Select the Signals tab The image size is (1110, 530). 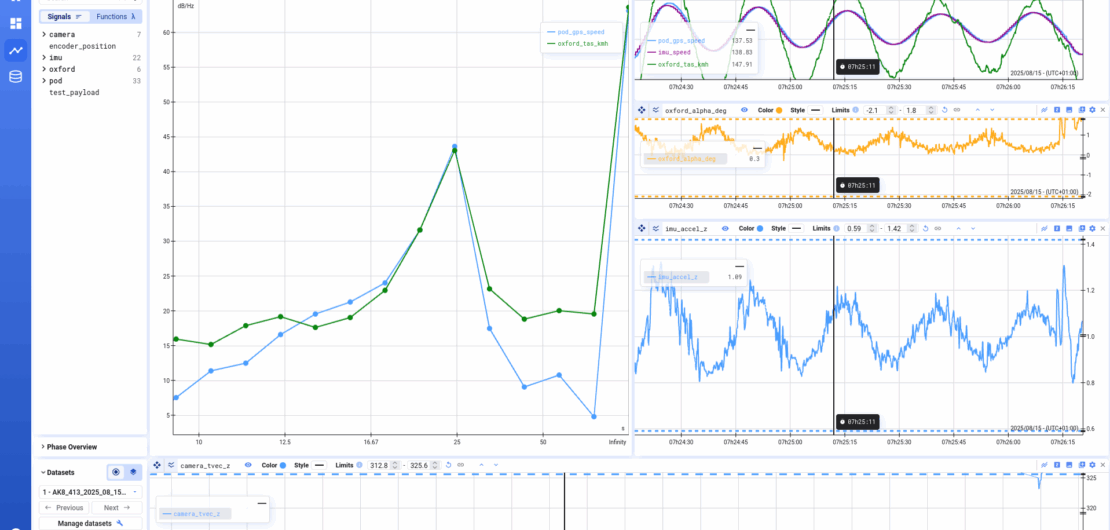click(64, 16)
